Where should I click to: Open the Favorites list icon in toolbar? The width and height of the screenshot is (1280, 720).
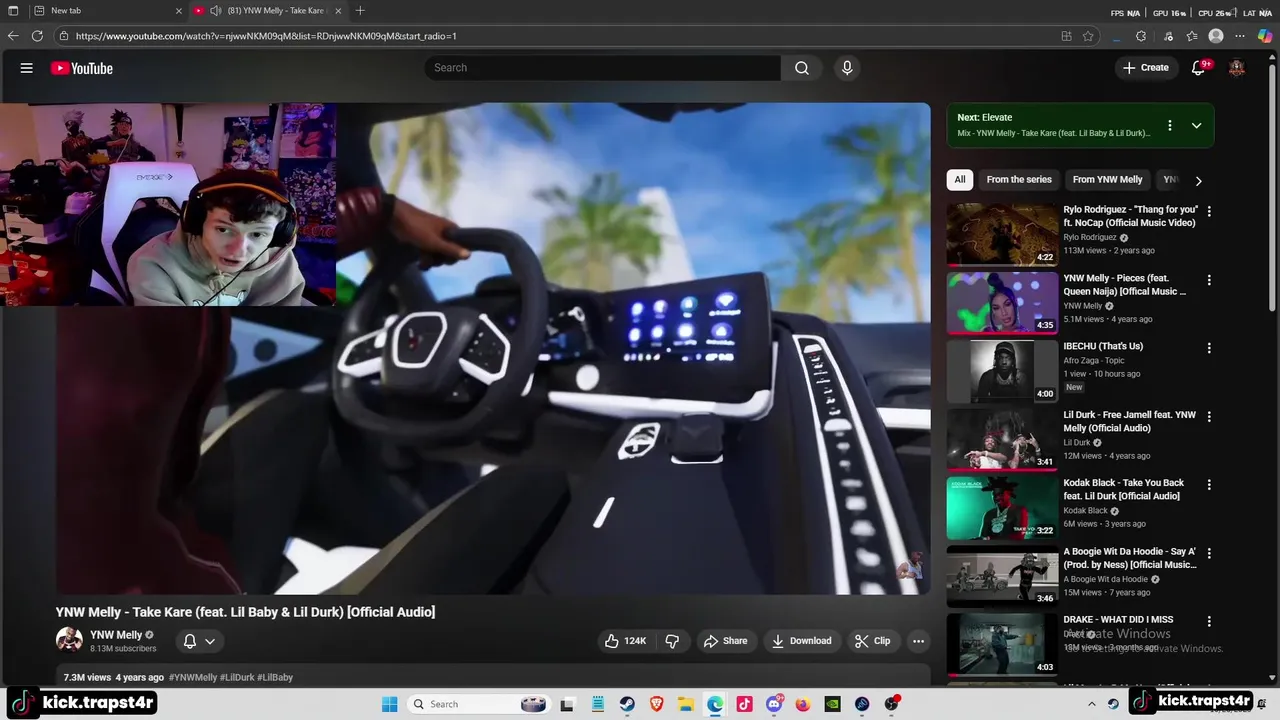coord(1192,36)
